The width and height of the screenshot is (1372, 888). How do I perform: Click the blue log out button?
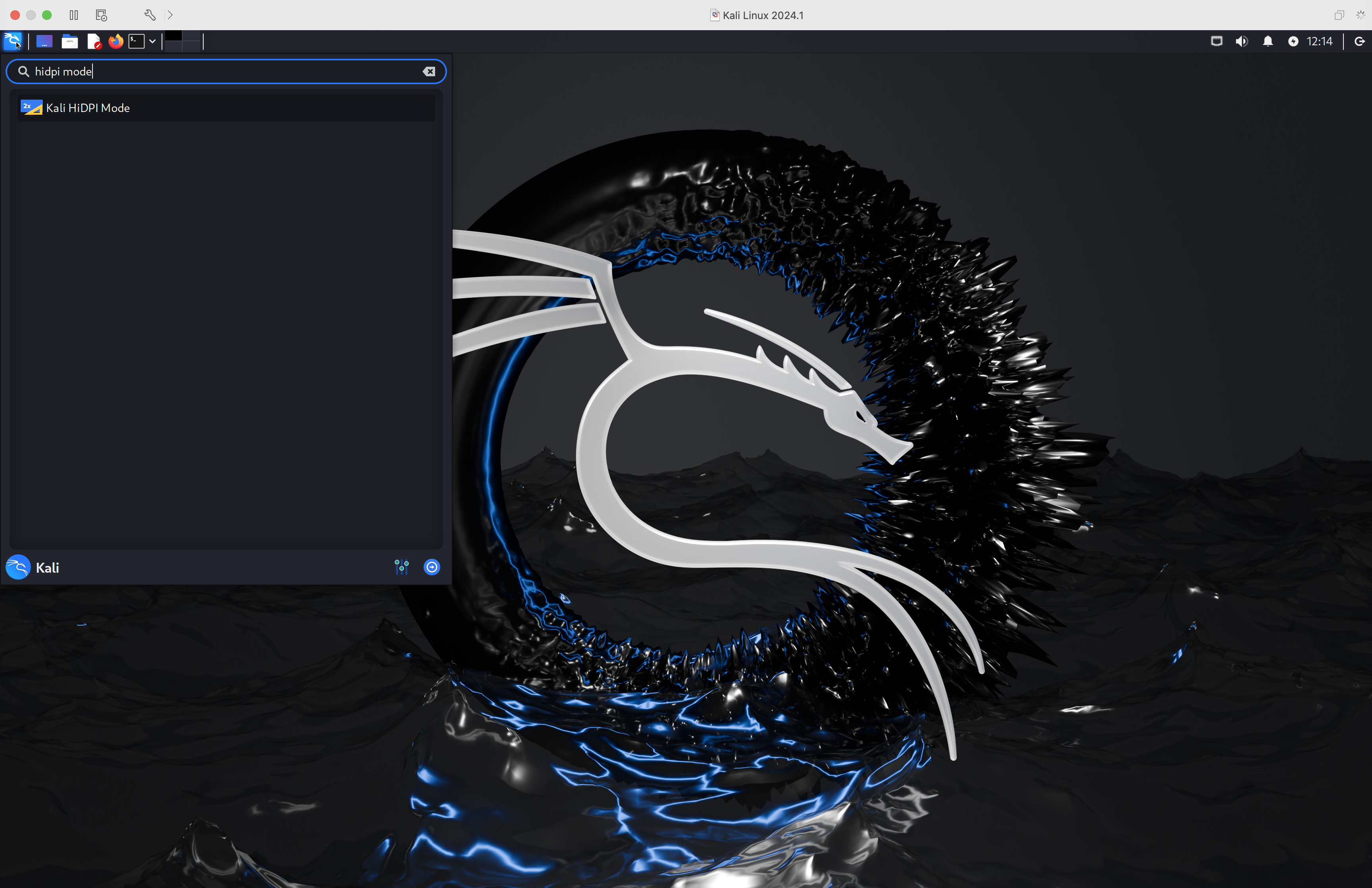[432, 568]
